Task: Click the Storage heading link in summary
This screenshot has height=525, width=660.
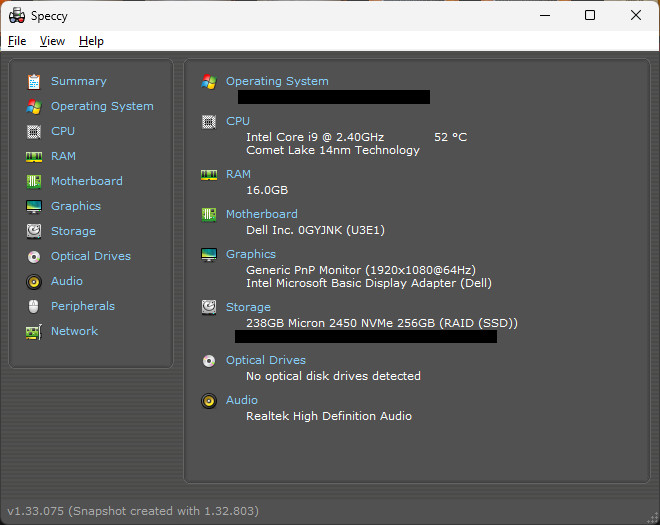Action: pos(248,307)
